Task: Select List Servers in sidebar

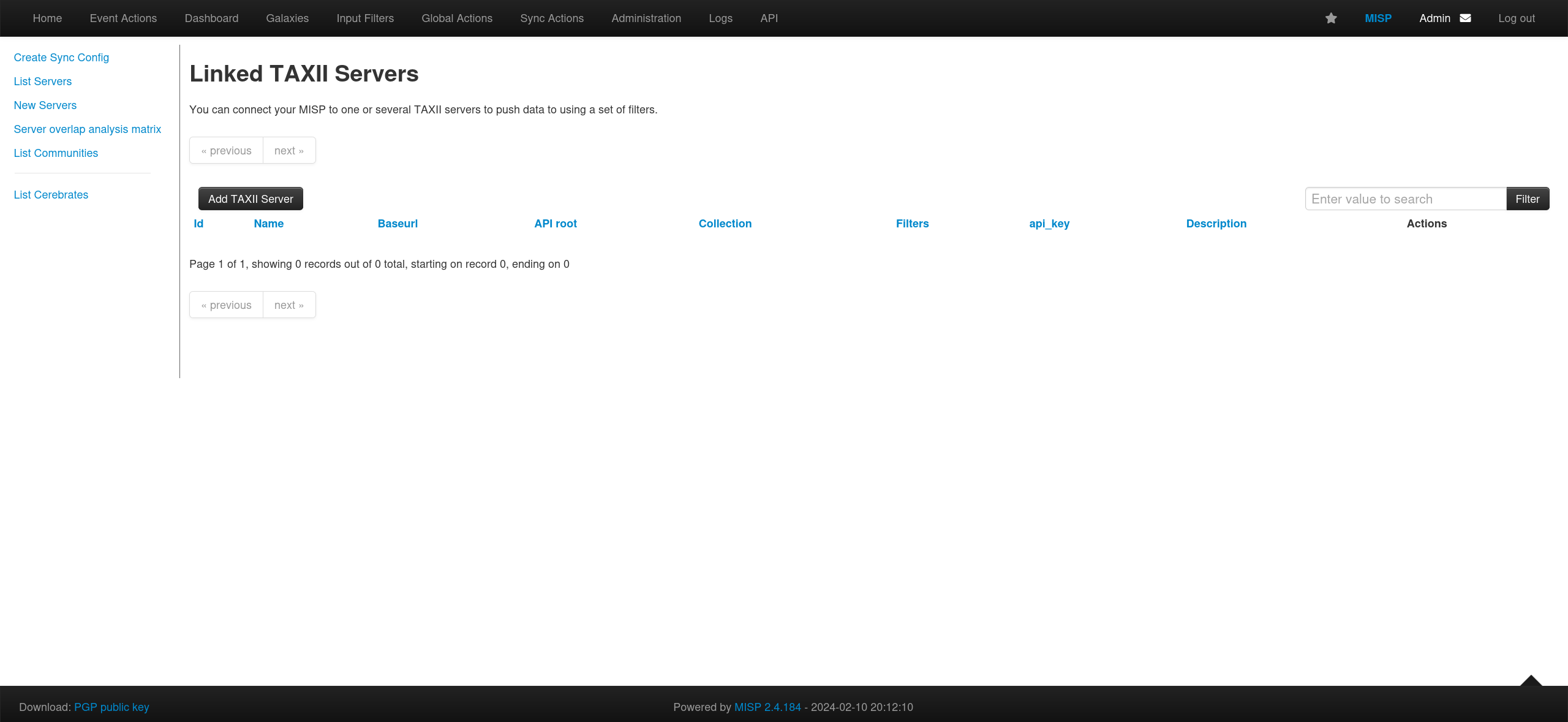Action: [43, 82]
